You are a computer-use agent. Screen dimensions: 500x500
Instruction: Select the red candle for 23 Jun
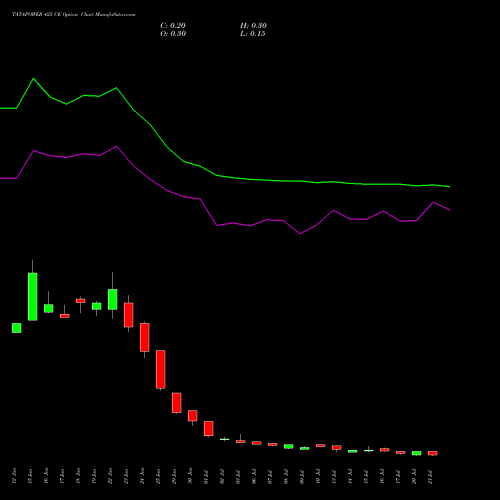(129, 315)
